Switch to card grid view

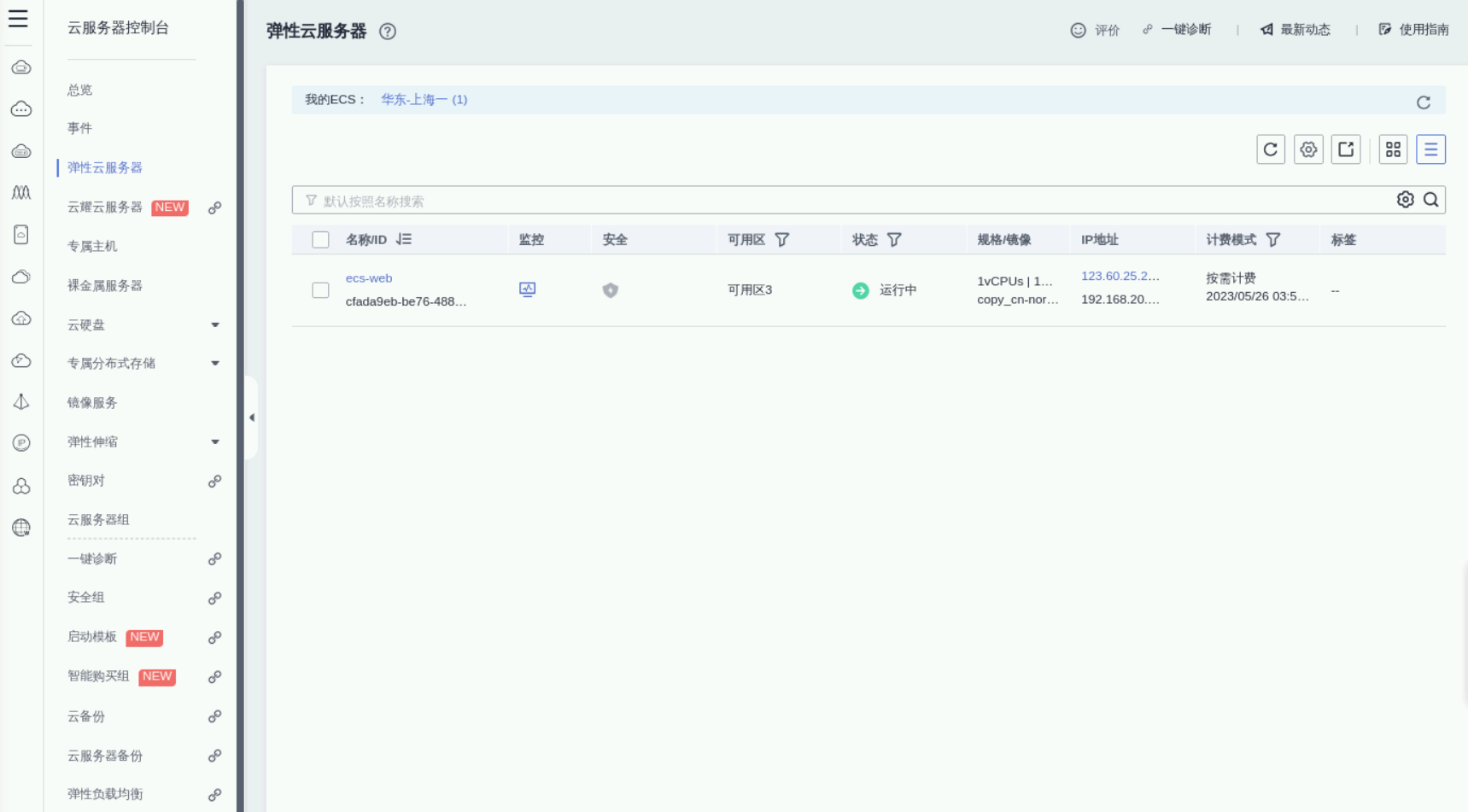pos(1393,149)
